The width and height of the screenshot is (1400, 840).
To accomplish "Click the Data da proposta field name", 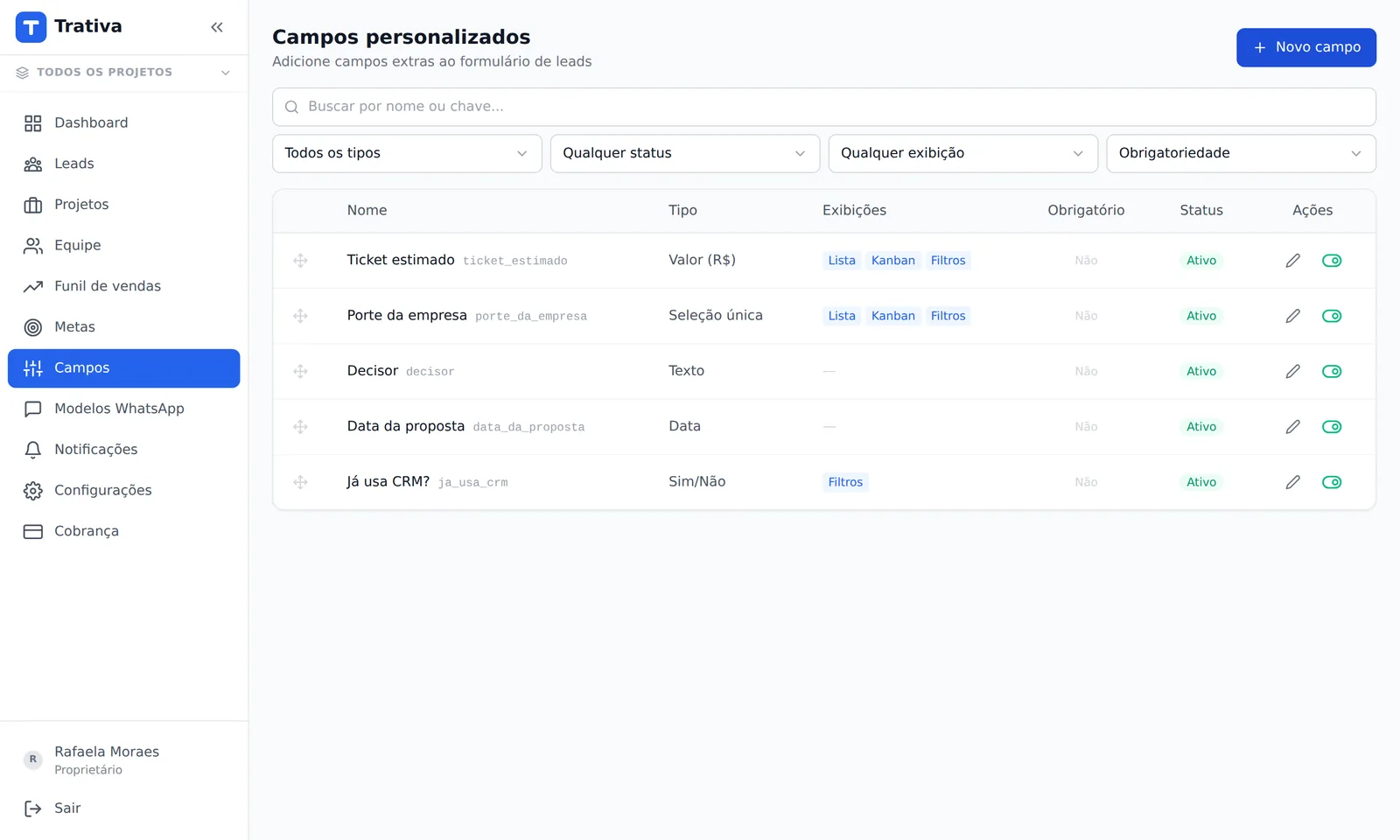I will pyautogui.click(x=406, y=427).
